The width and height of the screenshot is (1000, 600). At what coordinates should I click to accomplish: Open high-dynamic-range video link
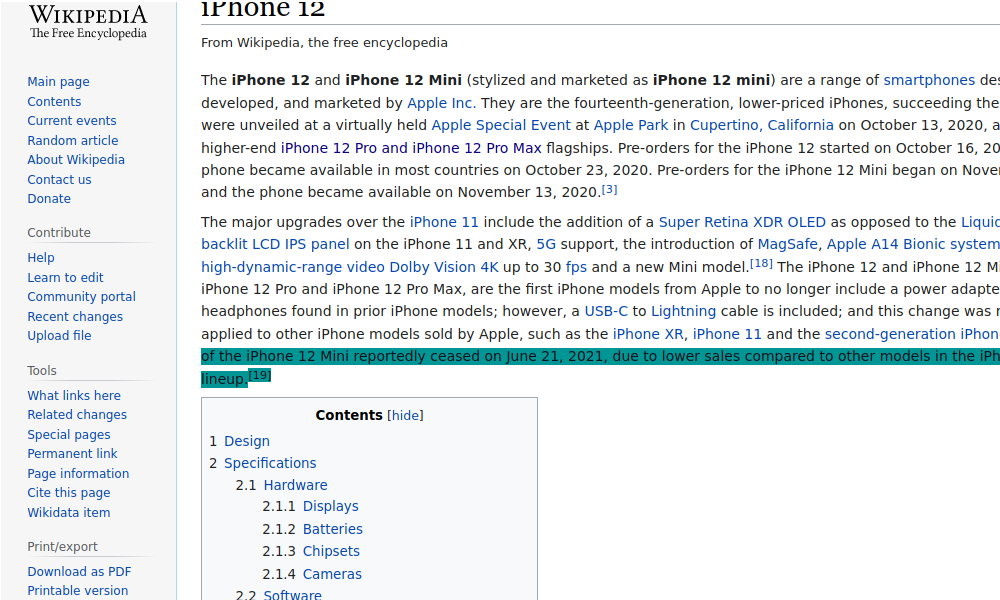pyautogui.click(x=293, y=267)
